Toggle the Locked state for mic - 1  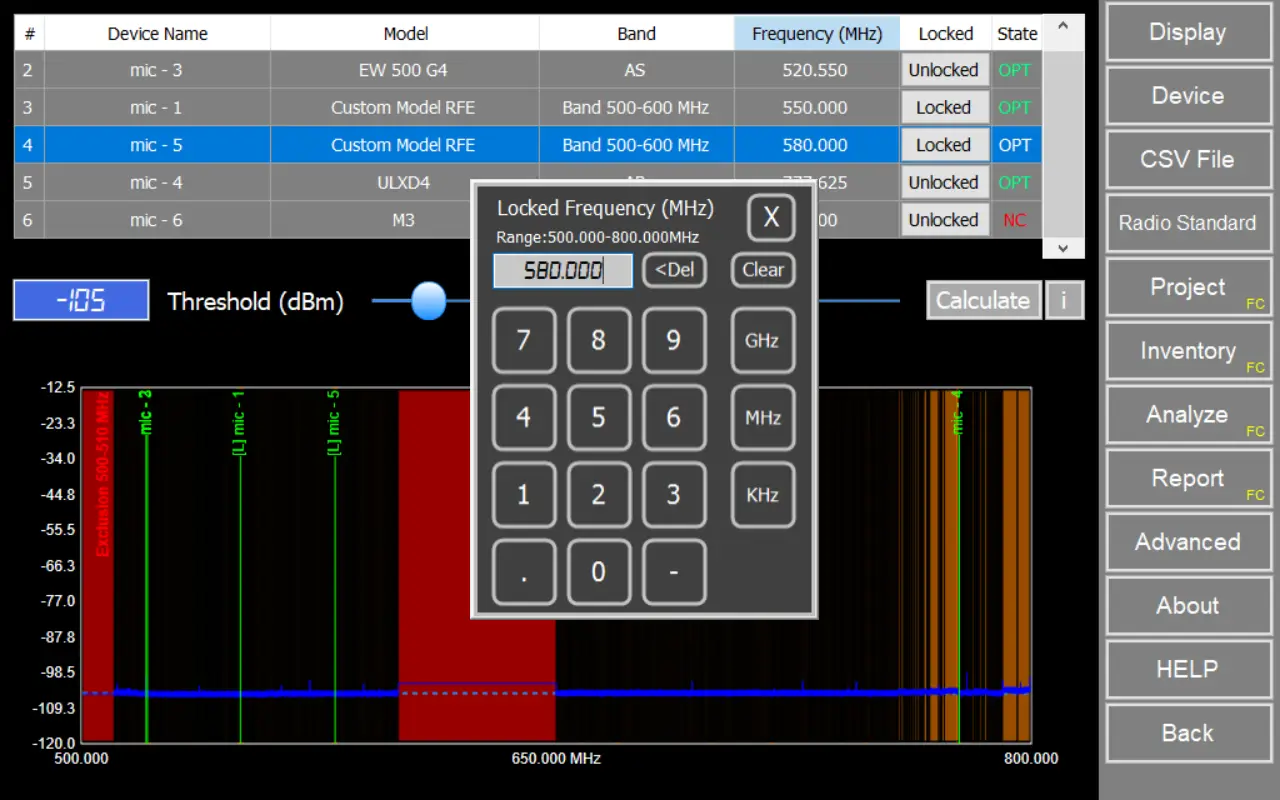(x=943, y=108)
